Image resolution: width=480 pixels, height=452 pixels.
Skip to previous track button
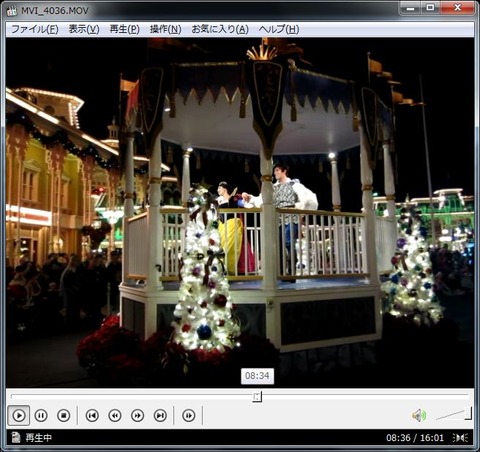coord(92,416)
